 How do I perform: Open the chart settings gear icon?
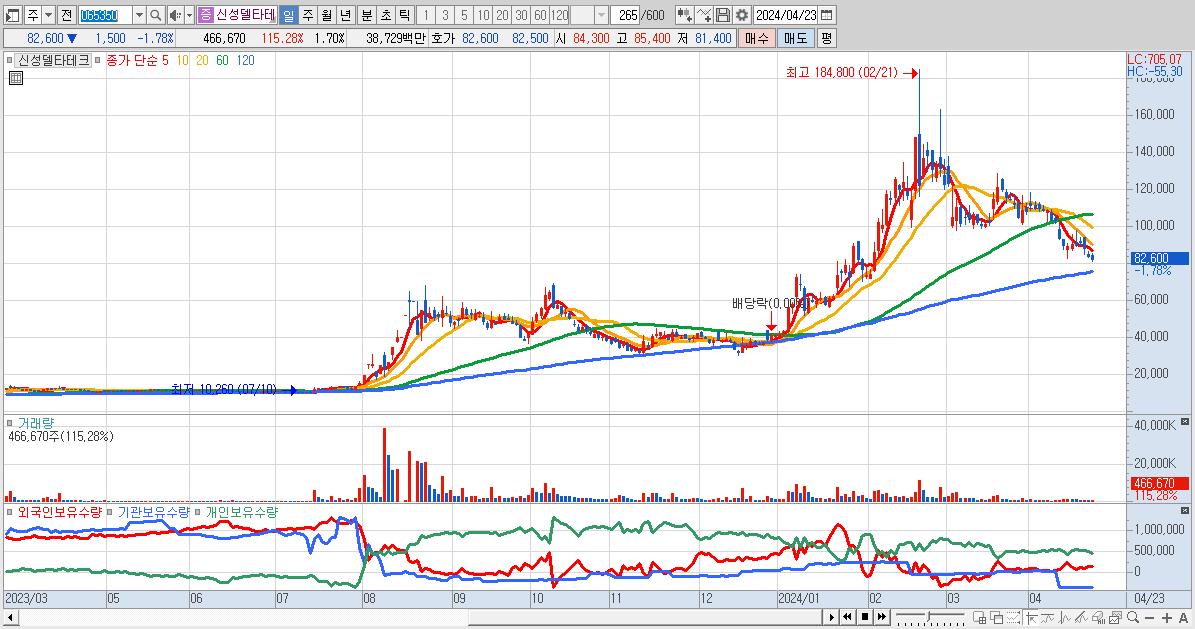coord(742,15)
